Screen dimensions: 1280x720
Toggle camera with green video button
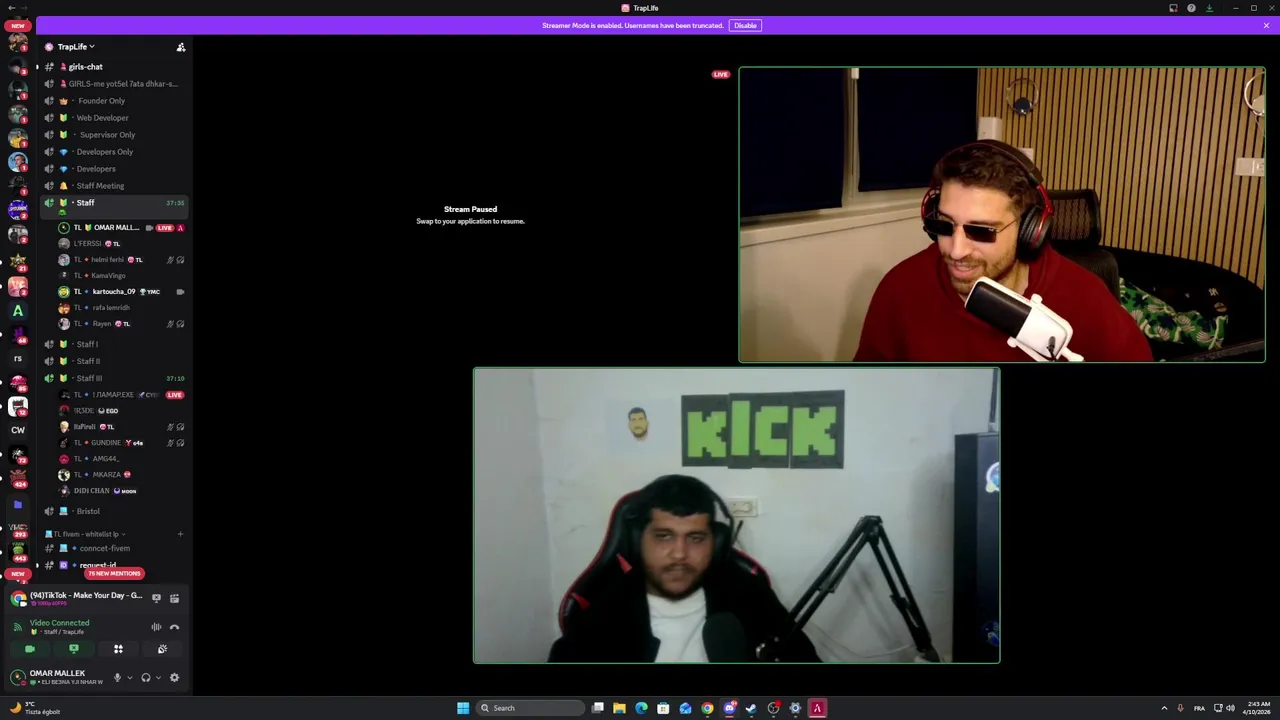click(30, 649)
